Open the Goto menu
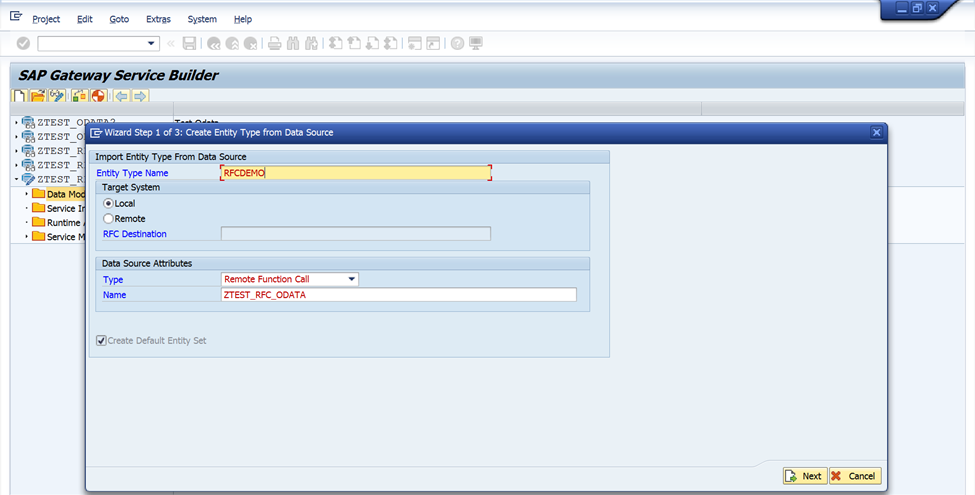The width and height of the screenshot is (975, 495). coord(119,19)
